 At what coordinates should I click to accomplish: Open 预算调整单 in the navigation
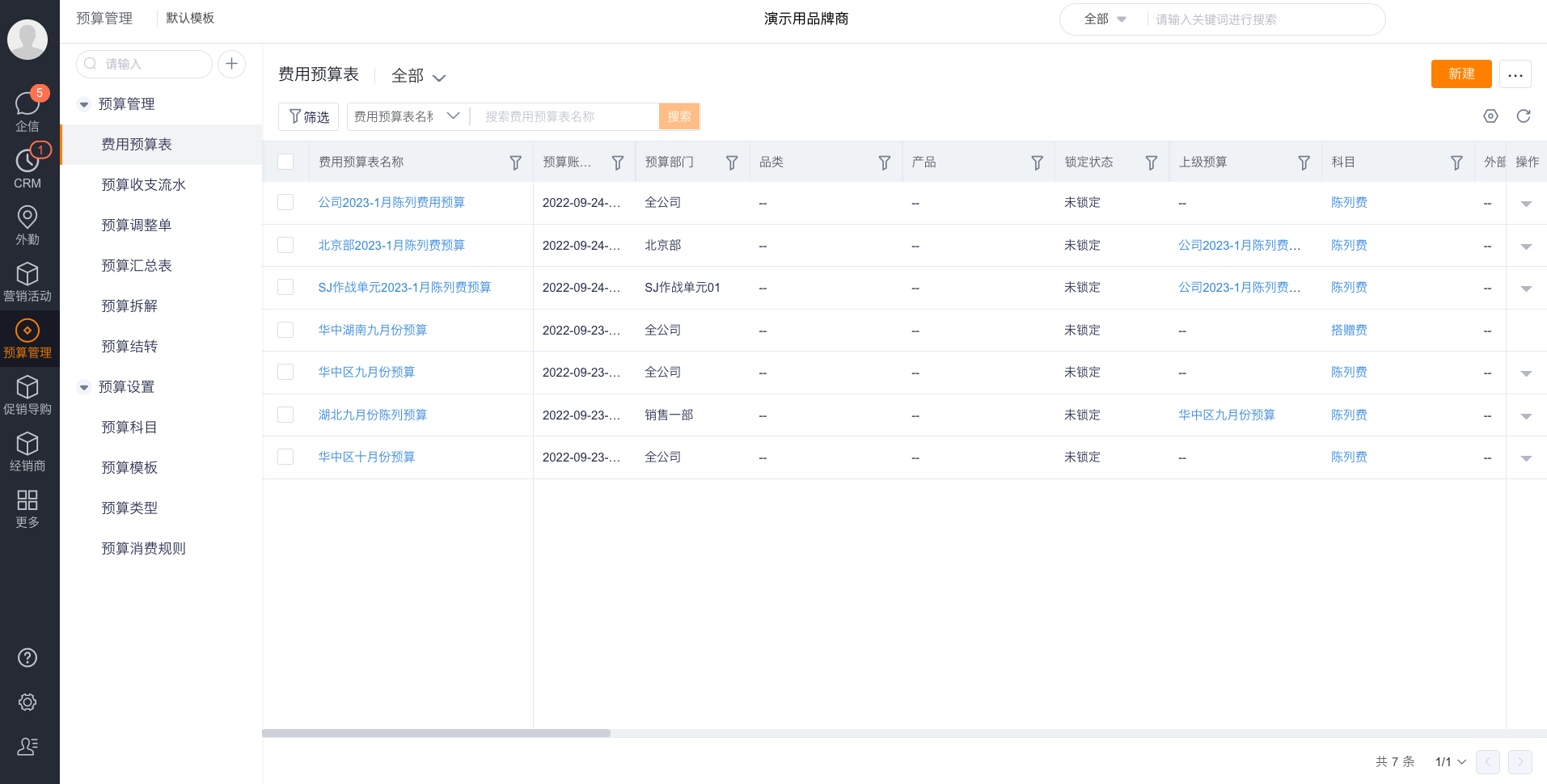[x=136, y=226]
